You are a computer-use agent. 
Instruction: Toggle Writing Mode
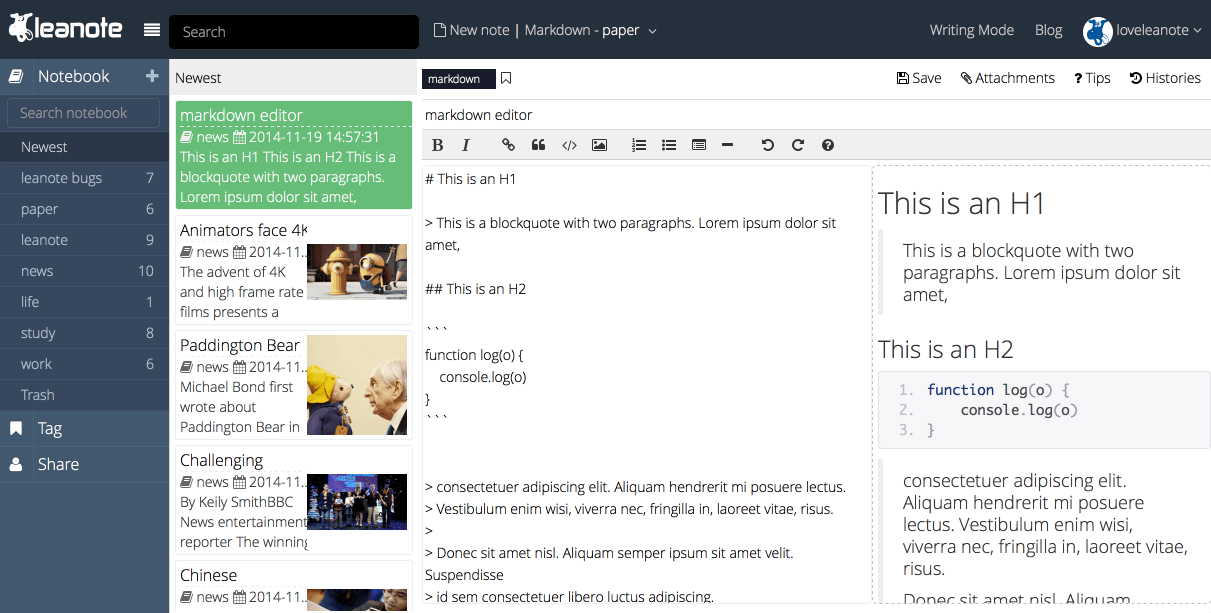971,30
